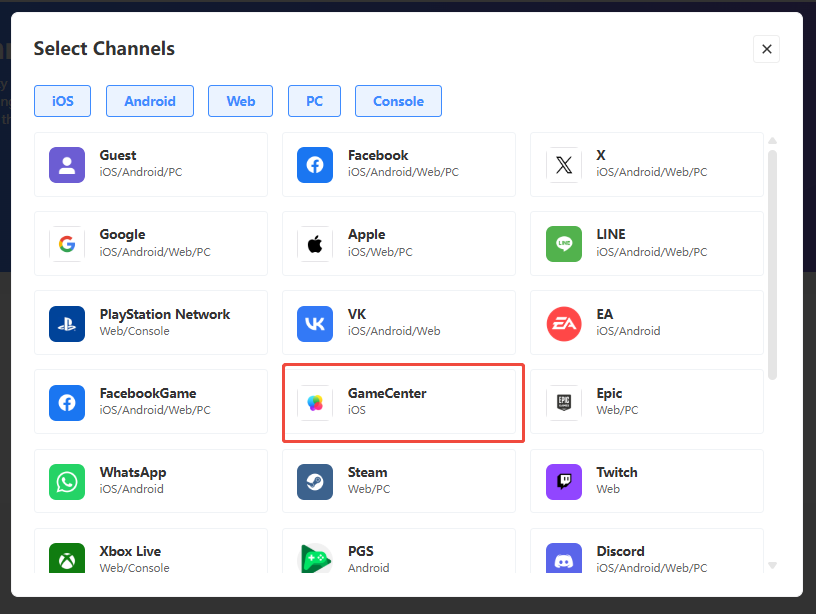Select the PlayStation Network logo icon
This screenshot has height=614, width=816.
[67, 323]
